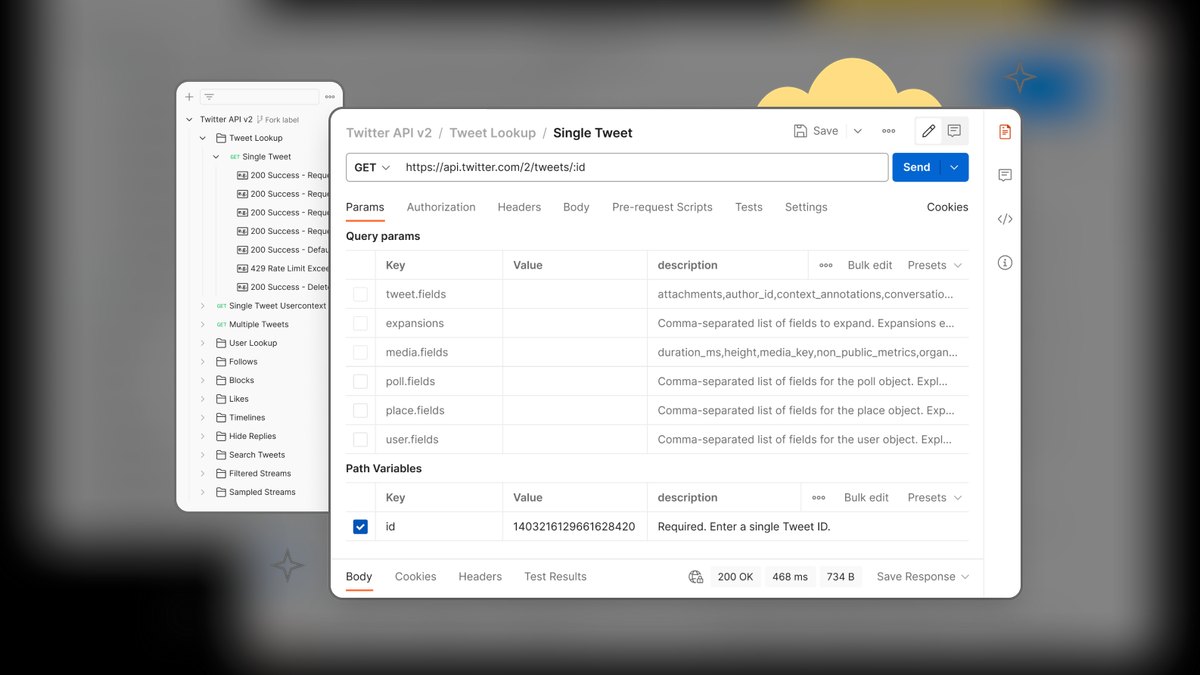Open request more actions ellipsis

(888, 131)
